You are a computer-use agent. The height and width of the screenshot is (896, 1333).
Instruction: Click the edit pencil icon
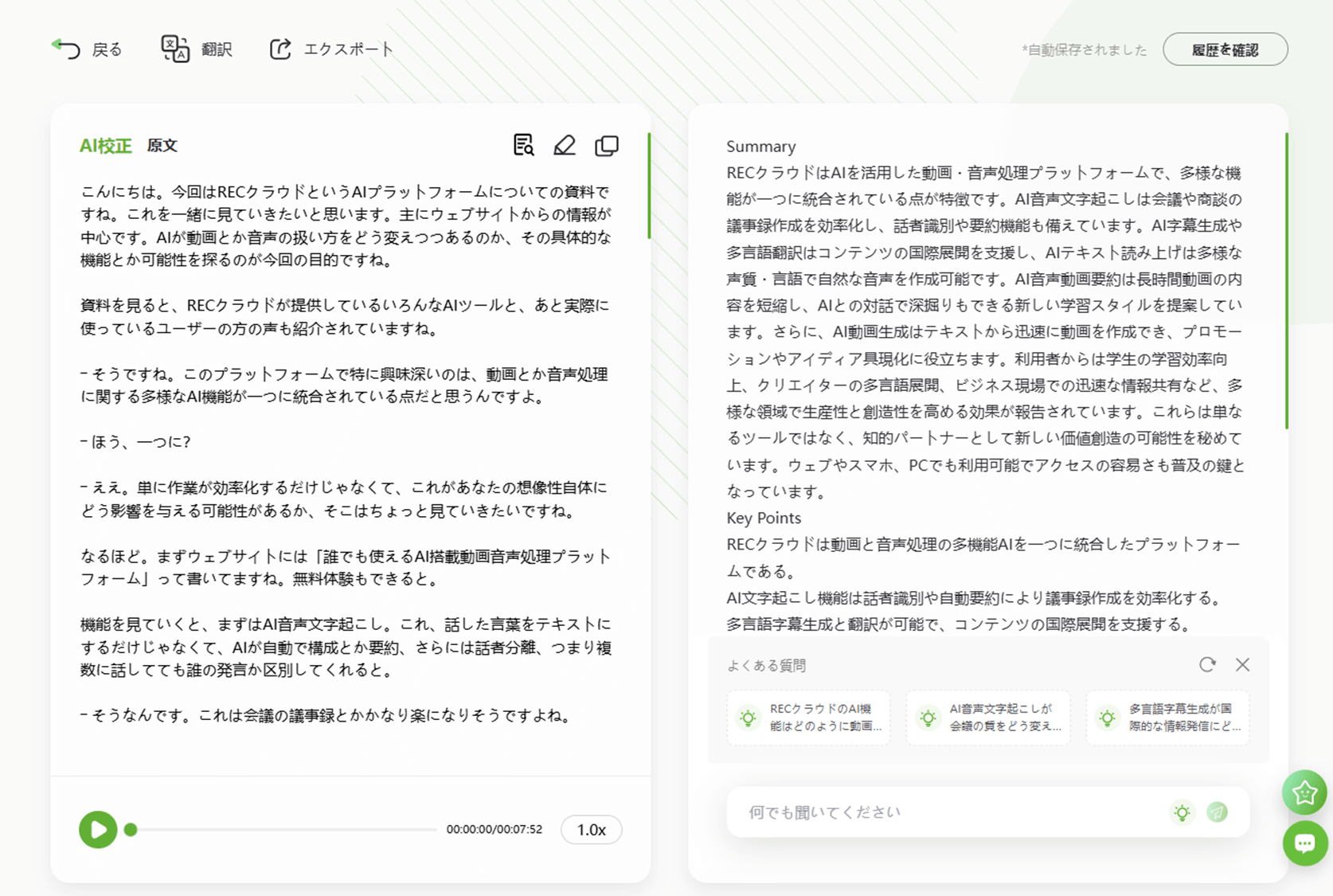pos(565,145)
